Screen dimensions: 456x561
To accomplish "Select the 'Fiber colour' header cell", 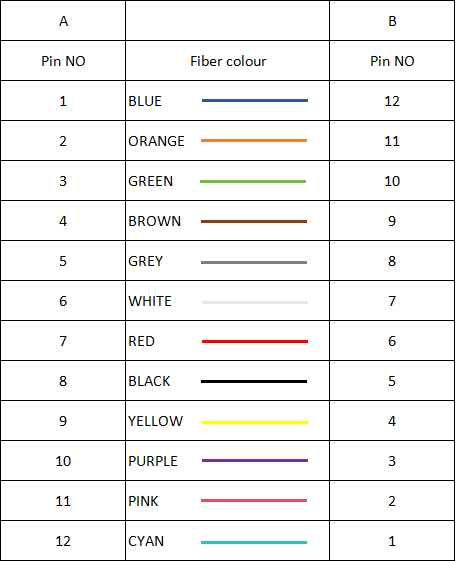I will (x=227, y=60).
